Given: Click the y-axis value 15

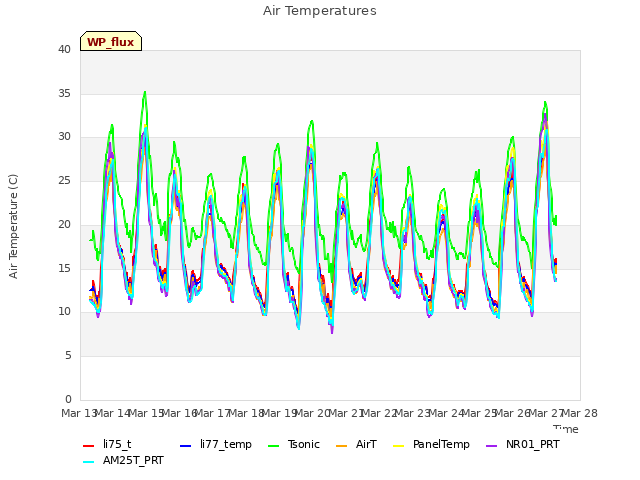Looking at the screenshot, I should point(64,268).
